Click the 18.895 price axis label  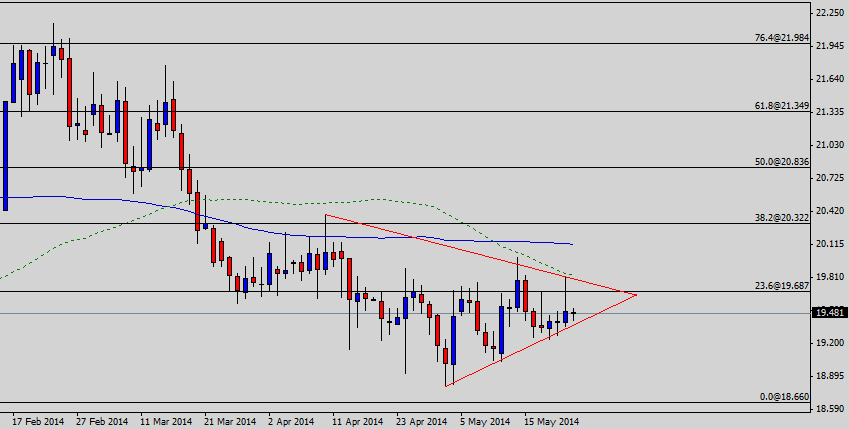pos(830,376)
